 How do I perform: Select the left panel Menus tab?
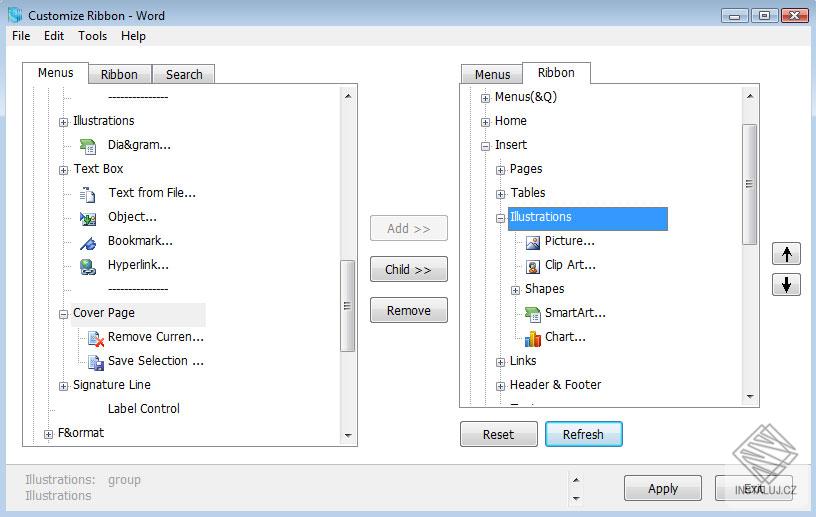coord(55,73)
